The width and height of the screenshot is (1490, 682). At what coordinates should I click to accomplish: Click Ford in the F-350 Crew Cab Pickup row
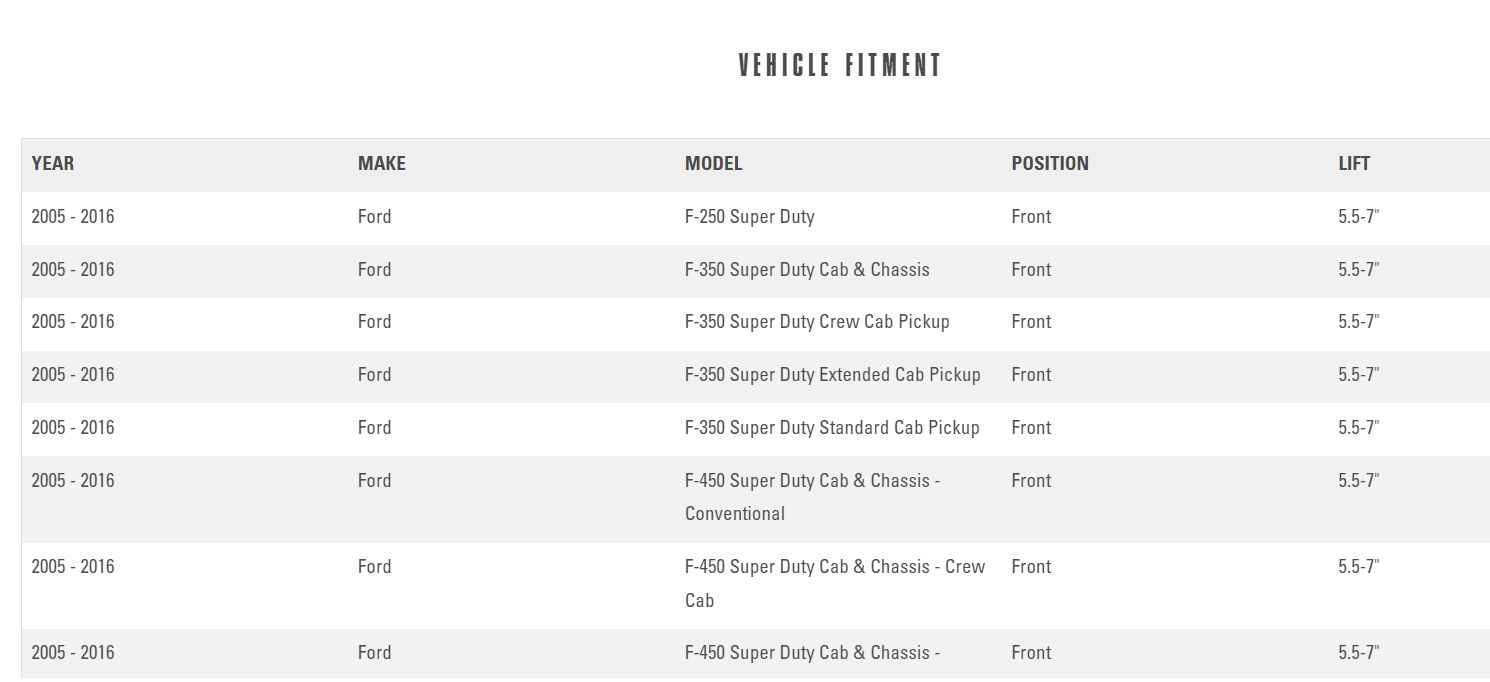tap(375, 322)
